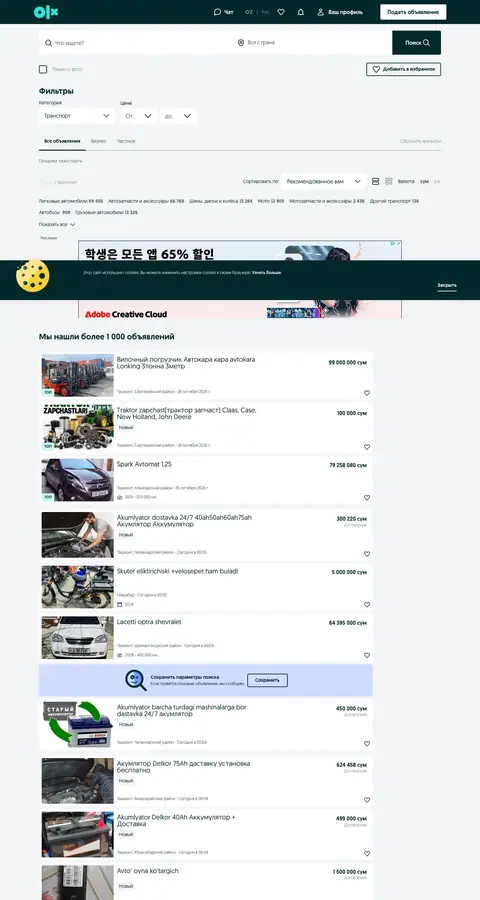The height and width of the screenshot is (900, 480).
Task: Favorite Akumlyator Delkor 40Ah listing
Action: point(367,854)
